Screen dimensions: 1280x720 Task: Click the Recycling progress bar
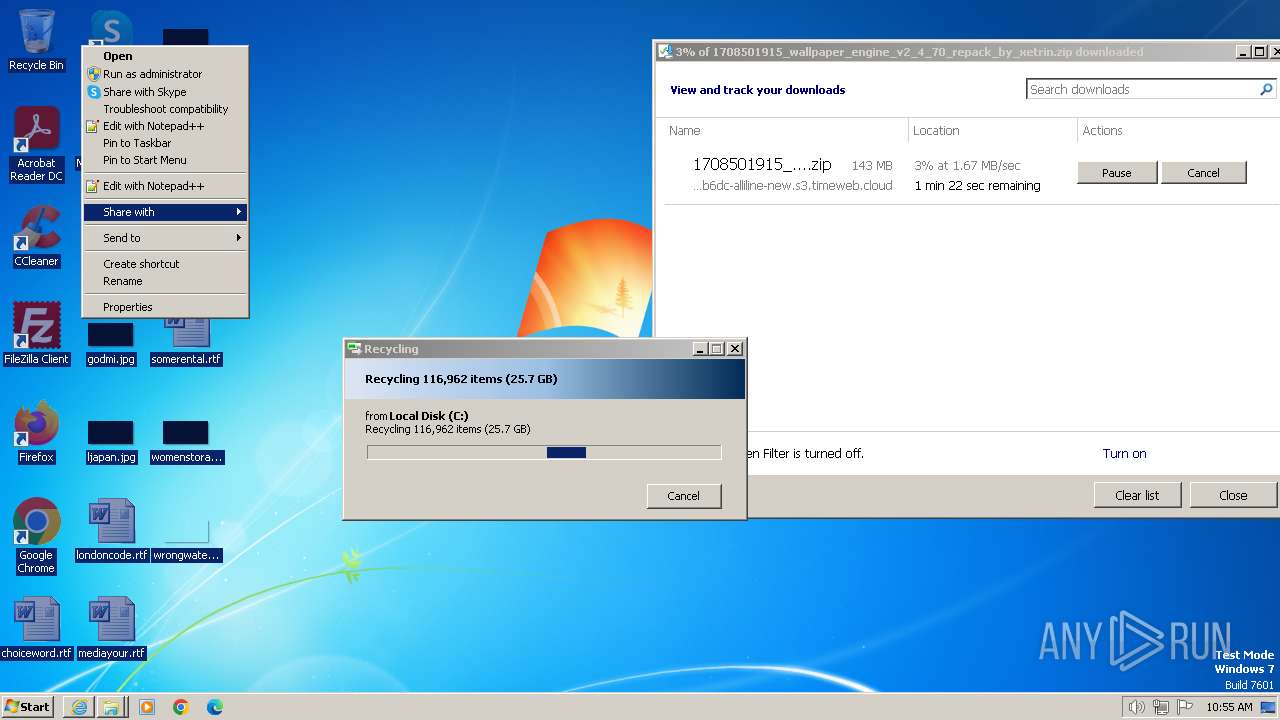point(544,453)
